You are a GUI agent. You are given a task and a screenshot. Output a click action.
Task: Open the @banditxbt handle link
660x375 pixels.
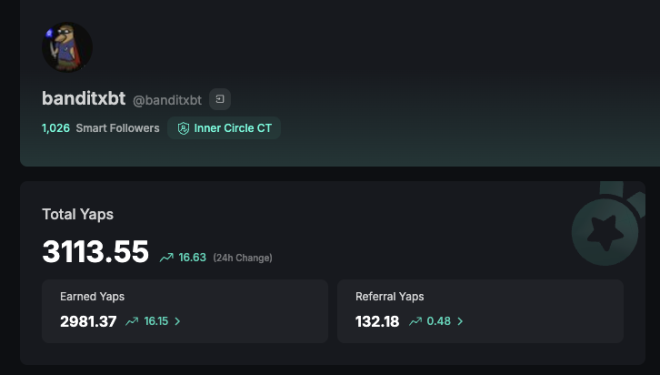point(167,100)
